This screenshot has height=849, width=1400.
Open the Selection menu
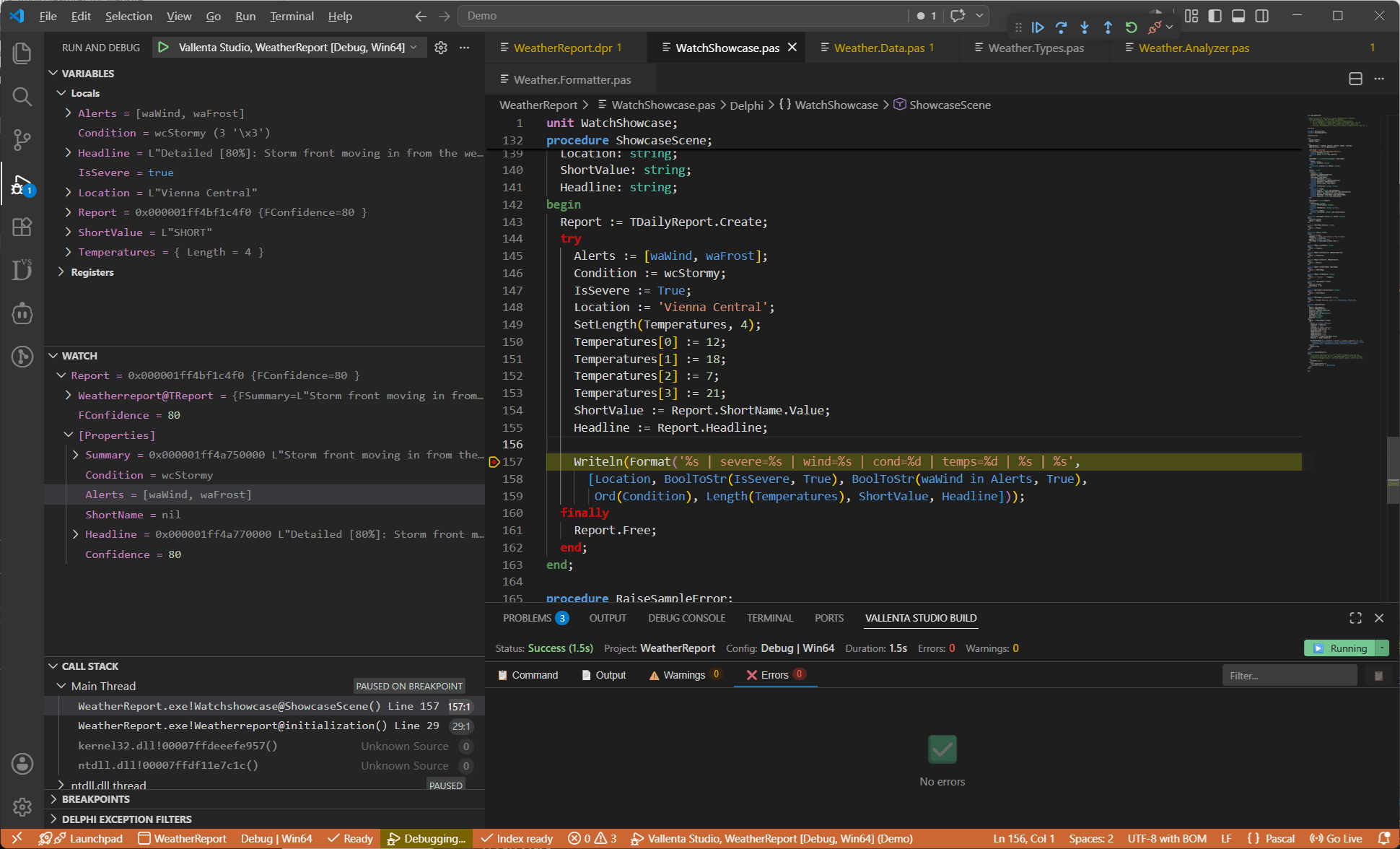point(128,16)
